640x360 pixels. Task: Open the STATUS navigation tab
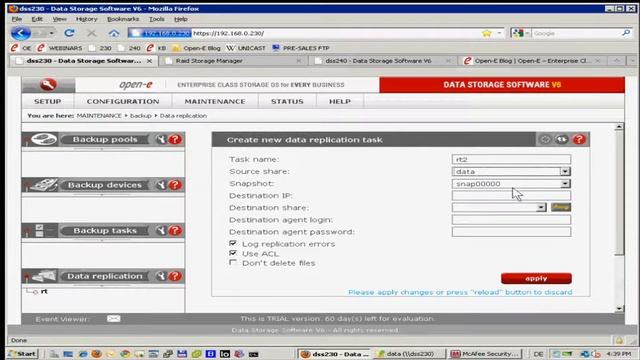[x=287, y=101]
